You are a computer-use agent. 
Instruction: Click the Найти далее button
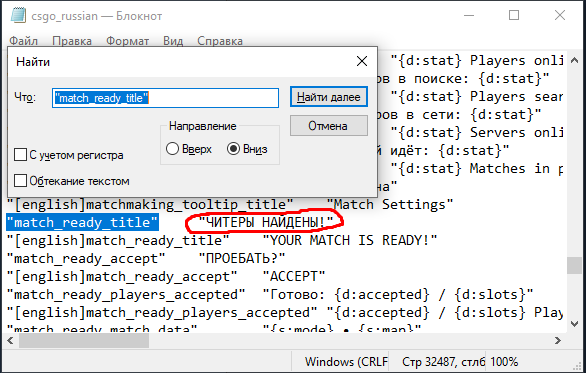coord(329,97)
